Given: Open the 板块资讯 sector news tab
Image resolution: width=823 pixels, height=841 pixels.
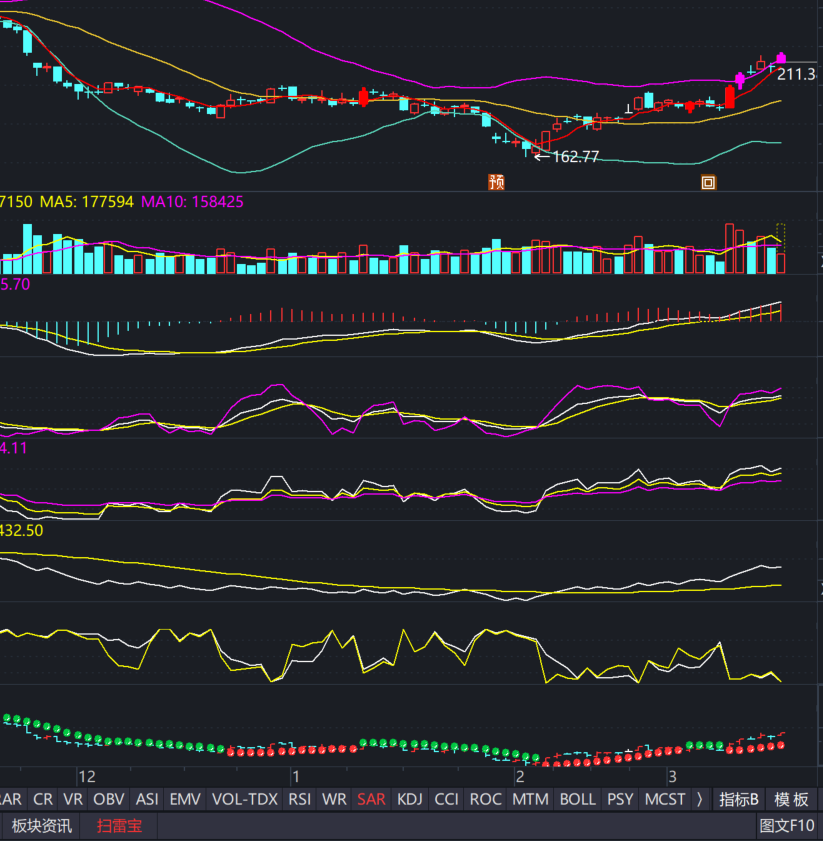Looking at the screenshot, I should coord(42,826).
